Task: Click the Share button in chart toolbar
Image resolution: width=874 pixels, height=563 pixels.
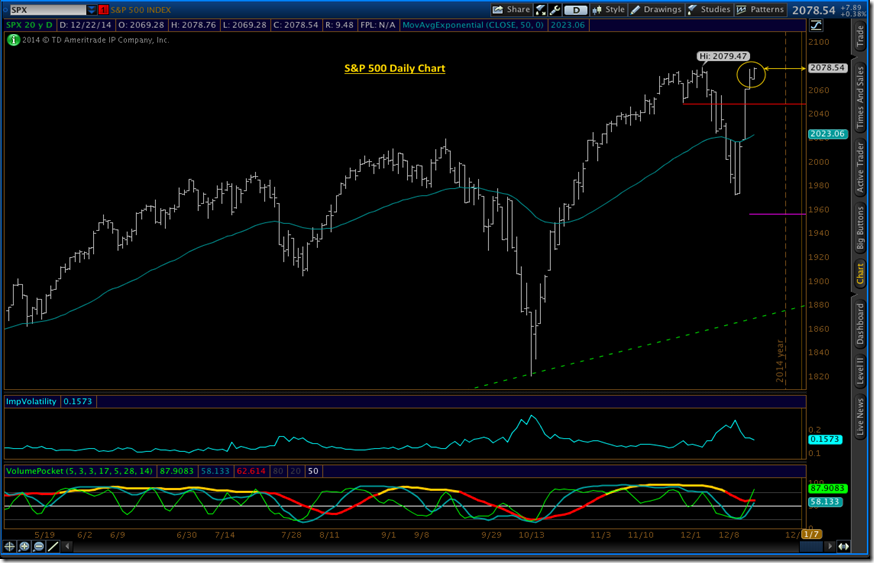Action: coord(511,9)
